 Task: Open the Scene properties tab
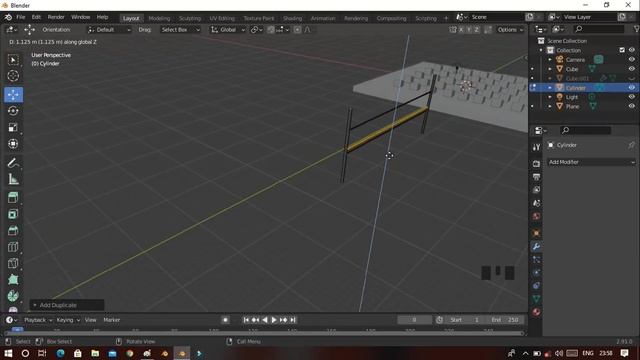click(x=536, y=203)
